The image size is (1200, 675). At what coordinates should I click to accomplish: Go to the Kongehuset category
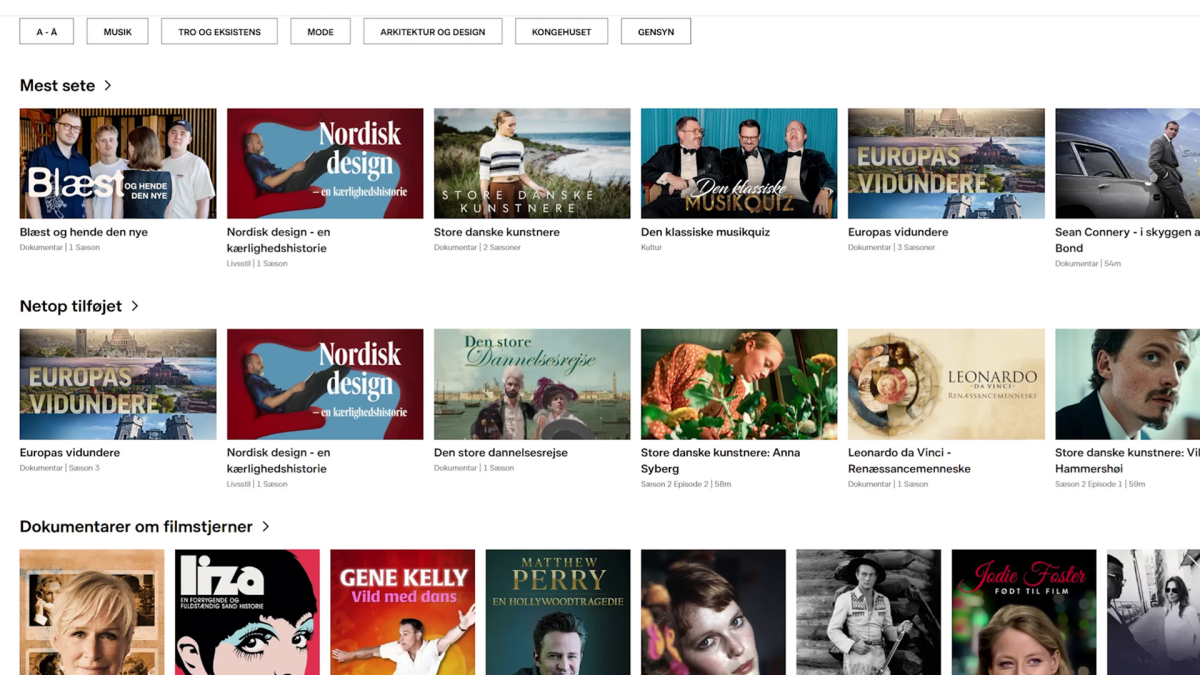(561, 32)
